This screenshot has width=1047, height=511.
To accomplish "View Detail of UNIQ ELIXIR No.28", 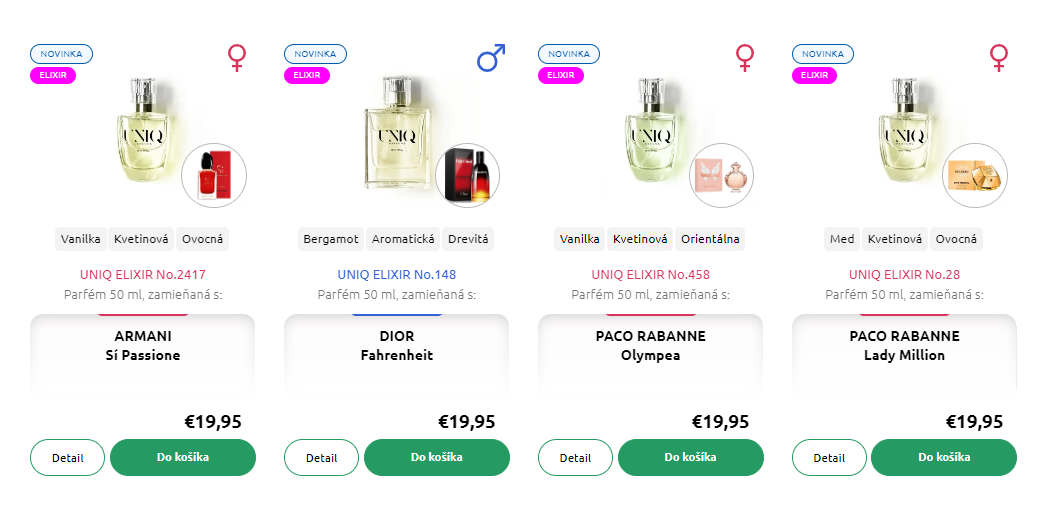I will point(829,458).
